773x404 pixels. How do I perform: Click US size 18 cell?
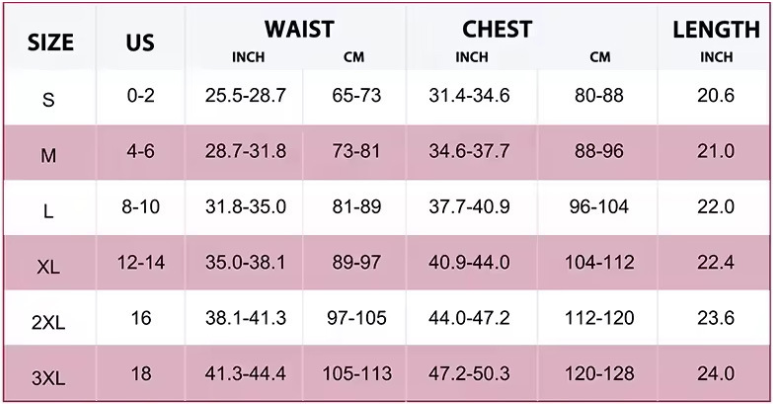tap(141, 374)
